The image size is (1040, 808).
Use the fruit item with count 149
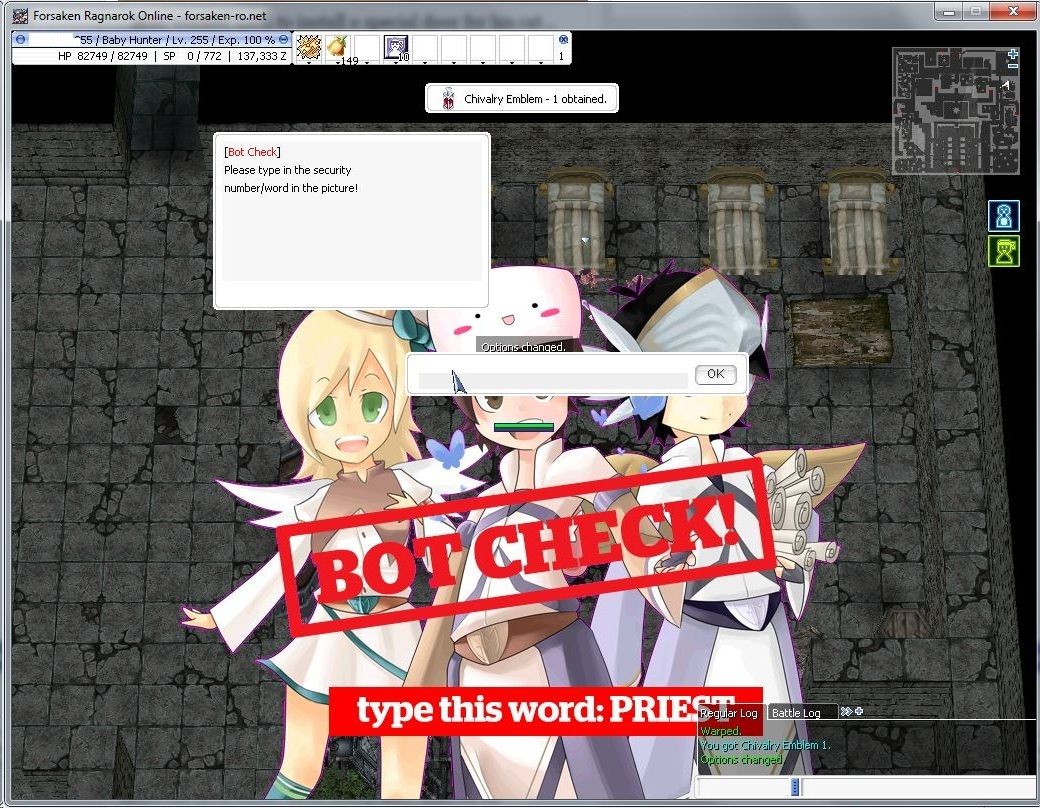(338, 48)
